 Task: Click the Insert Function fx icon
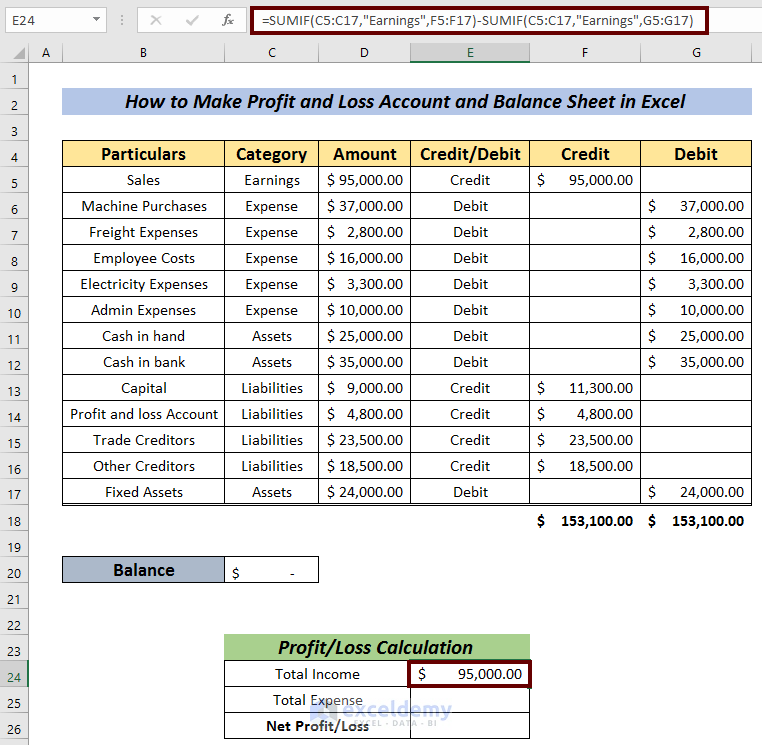coord(228,20)
